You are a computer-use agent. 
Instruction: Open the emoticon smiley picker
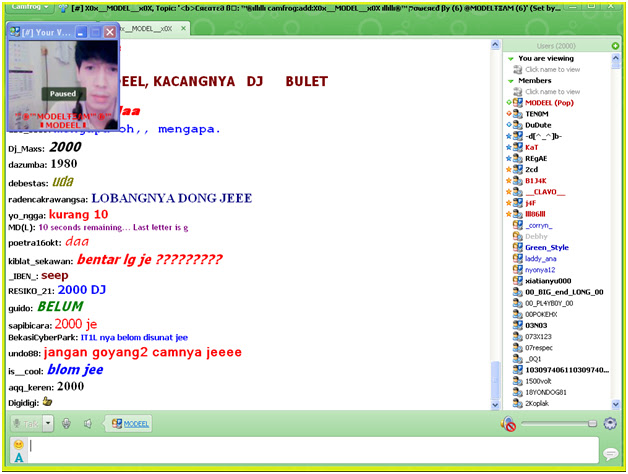click(x=18, y=444)
